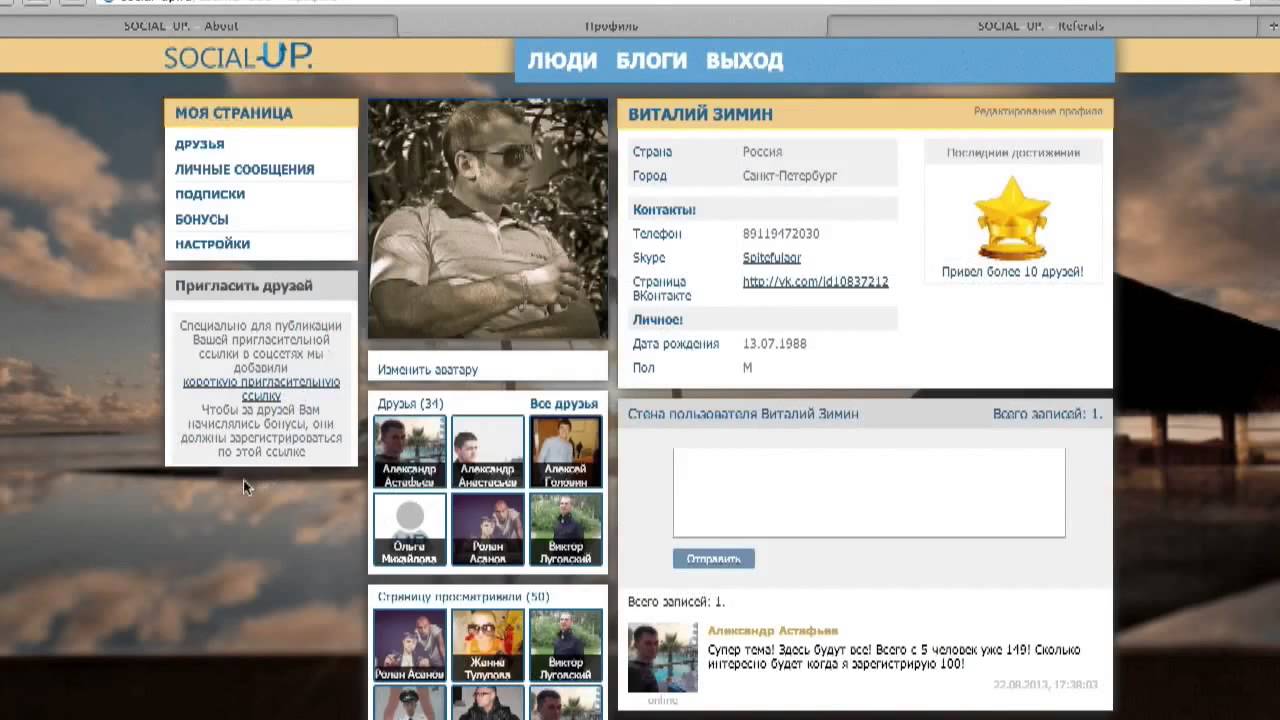The image size is (1280, 720).
Task: Open the ЛЮДИ section
Action: point(562,60)
